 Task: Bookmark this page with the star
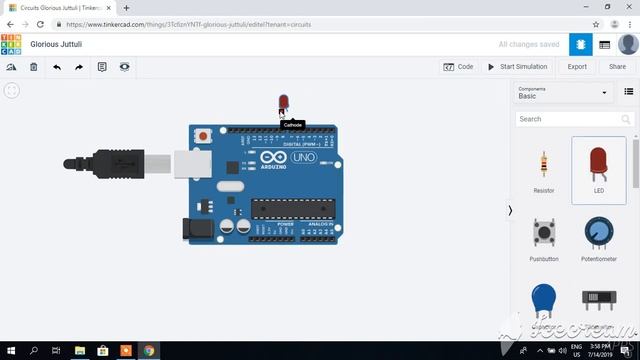point(596,24)
